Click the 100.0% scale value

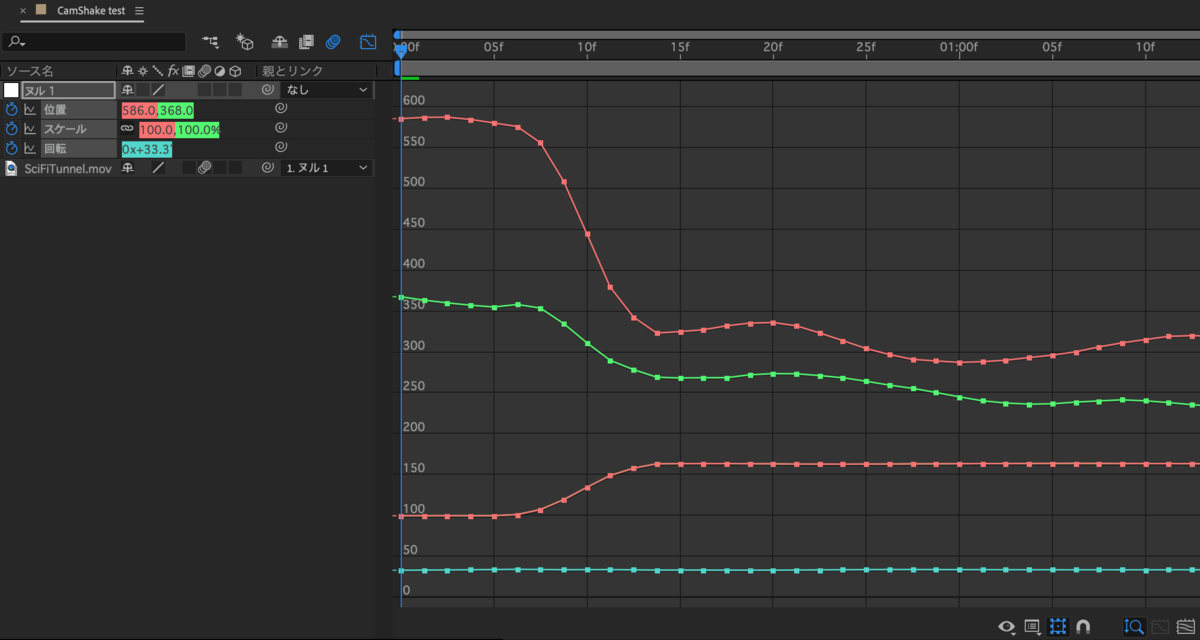199,130
